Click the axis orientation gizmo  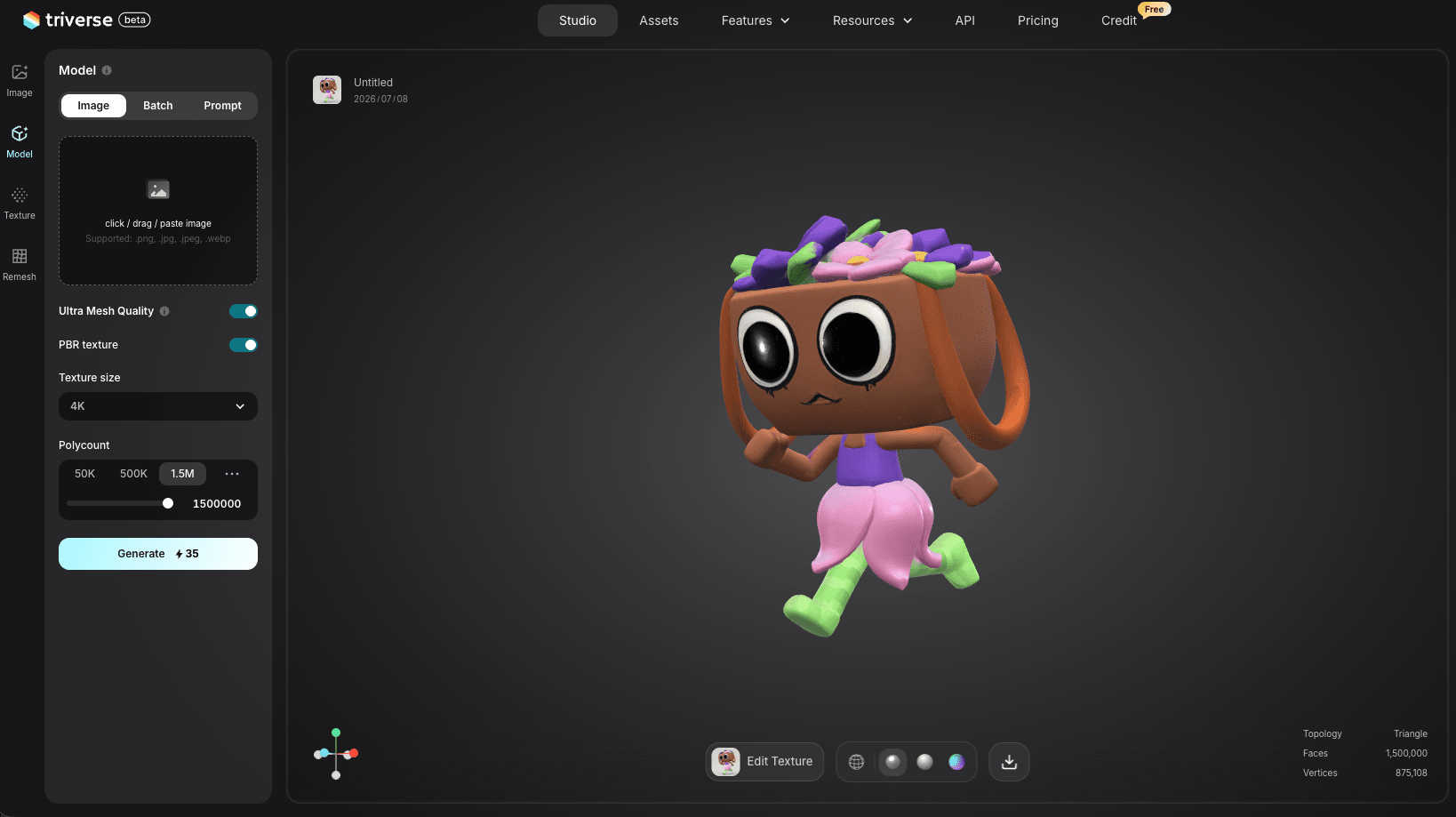336,754
